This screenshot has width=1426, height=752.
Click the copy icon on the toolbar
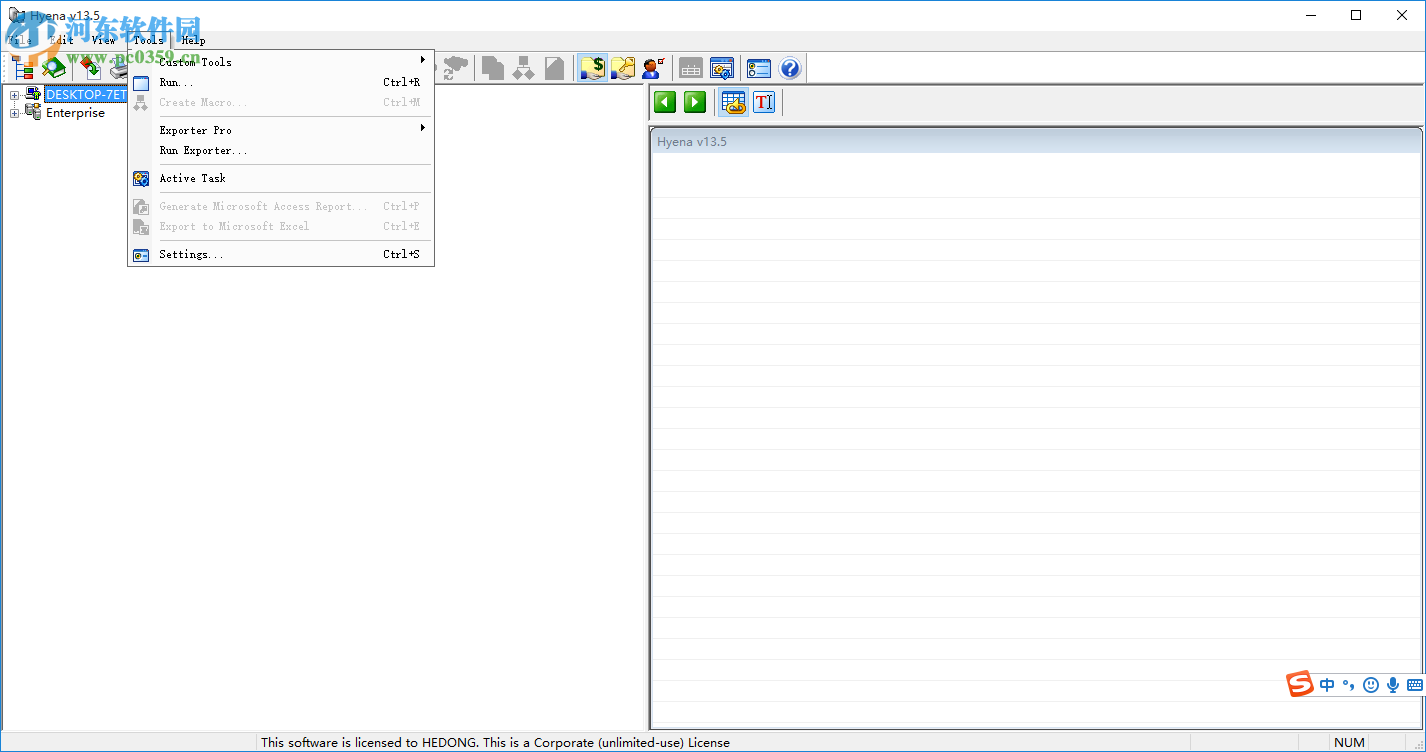[492, 68]
